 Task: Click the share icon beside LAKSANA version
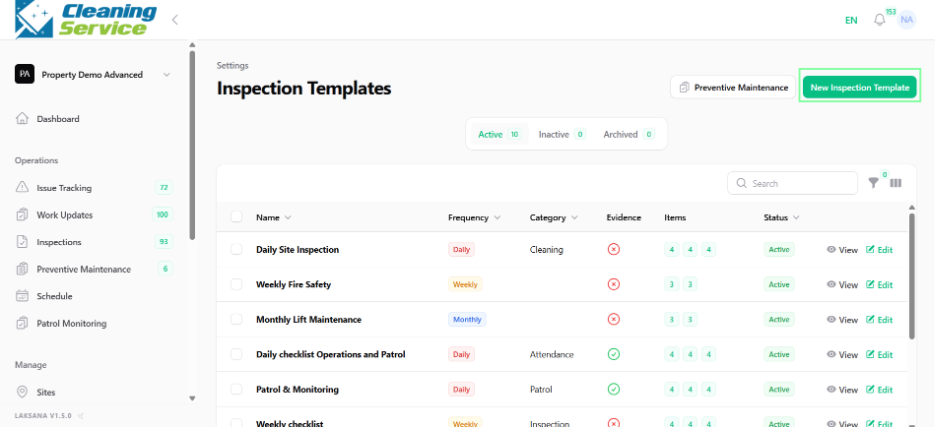pyautogui.click(x=81, y=416)
